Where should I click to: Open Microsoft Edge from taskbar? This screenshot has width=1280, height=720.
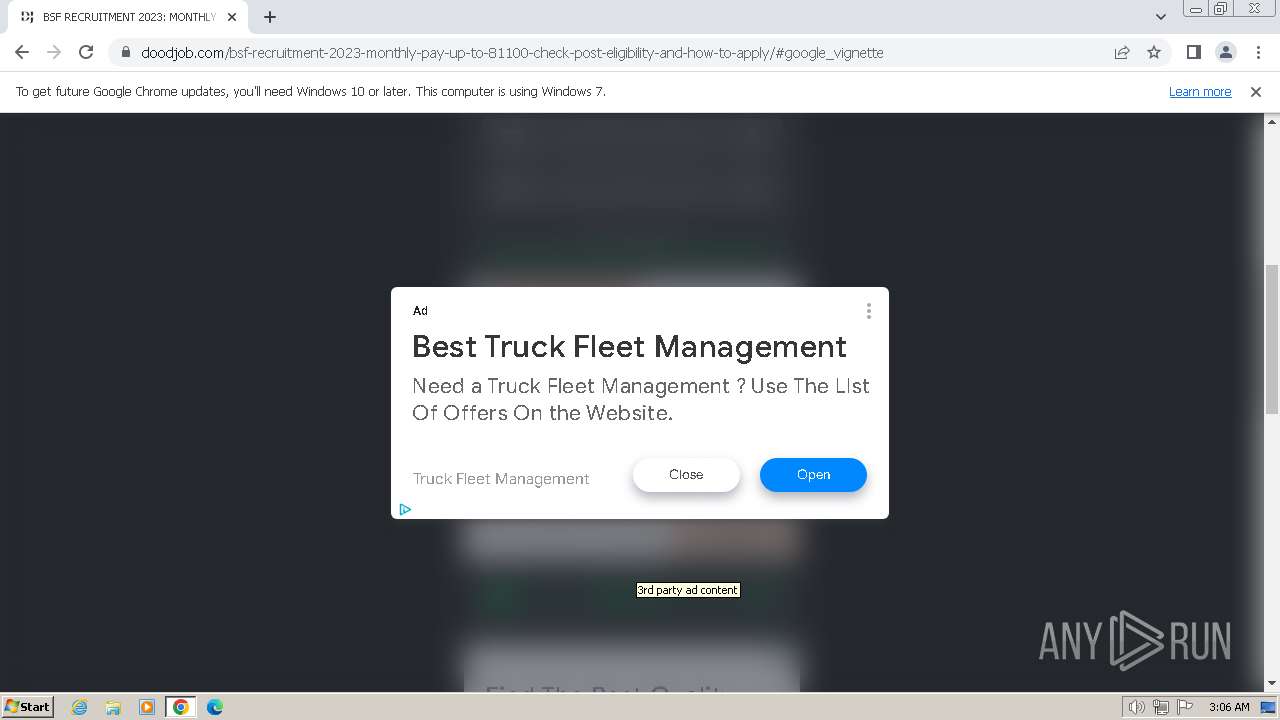215,707
